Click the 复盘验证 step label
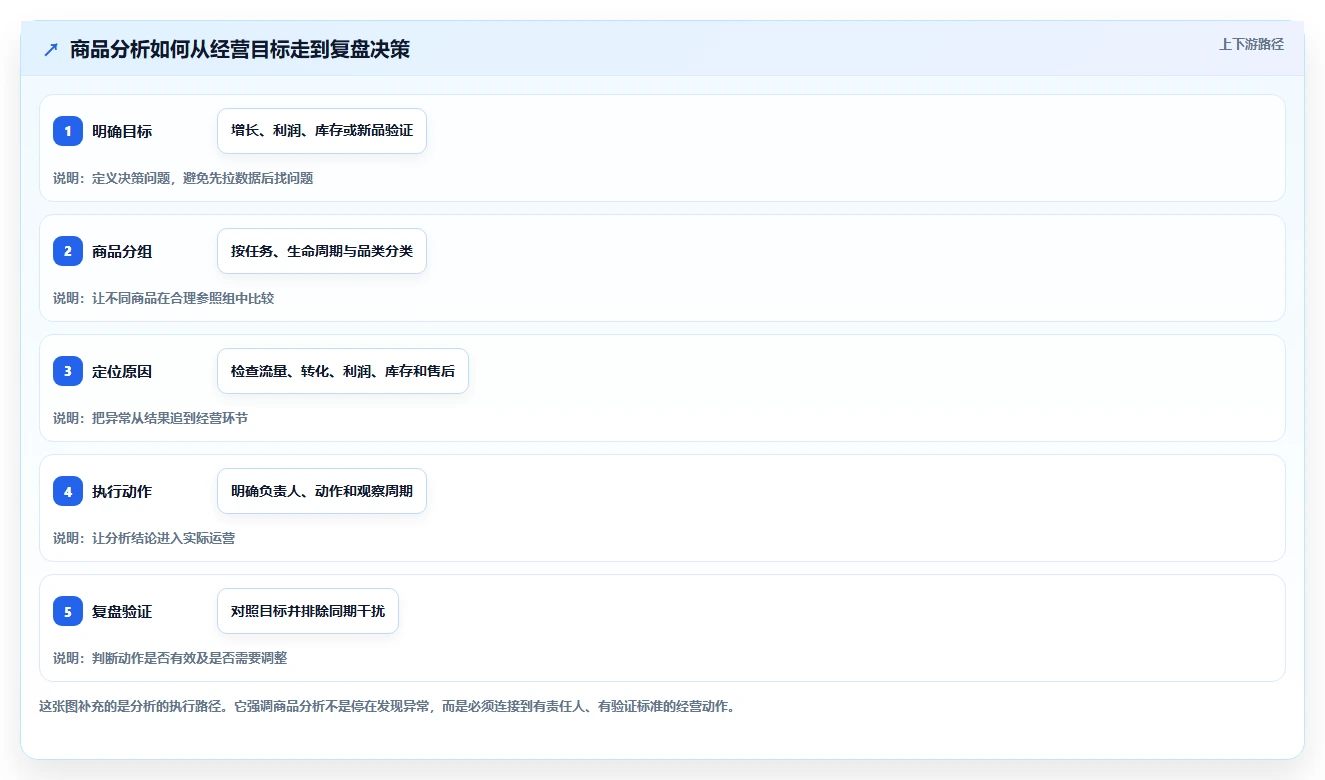The height and width of the screenshot is (780, 1325). [122, 611]
